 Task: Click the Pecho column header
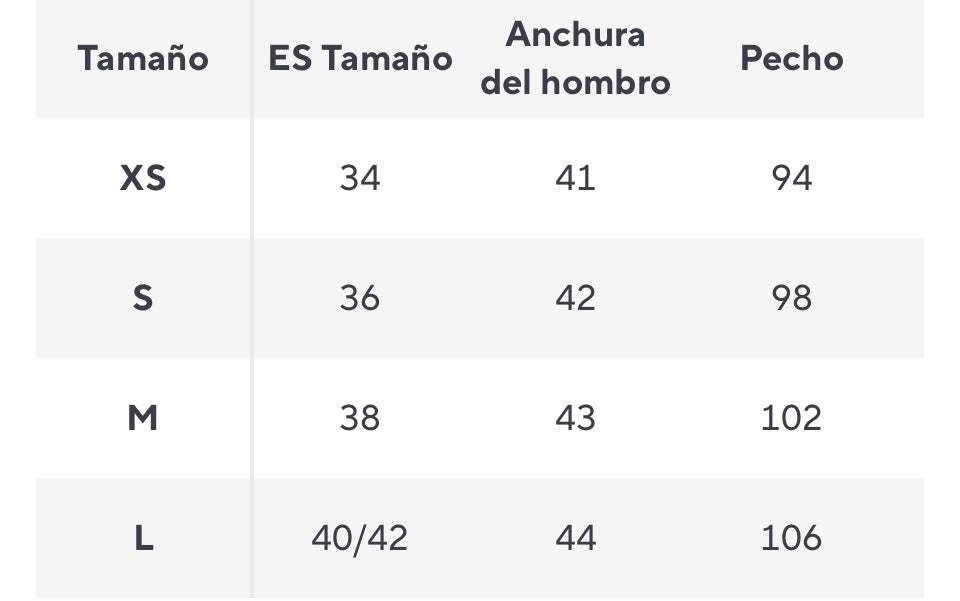pyautogui.click(x=791, y=59)
